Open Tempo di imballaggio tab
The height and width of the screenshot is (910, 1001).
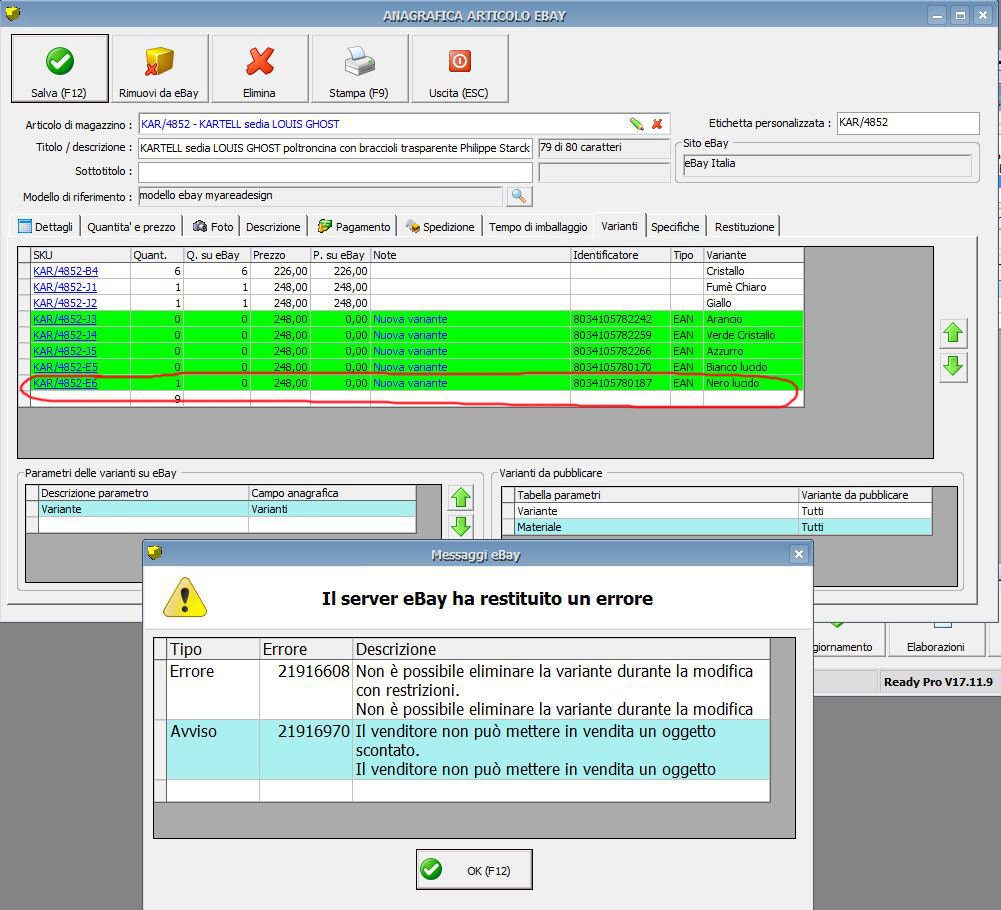[x=538, y=227]
